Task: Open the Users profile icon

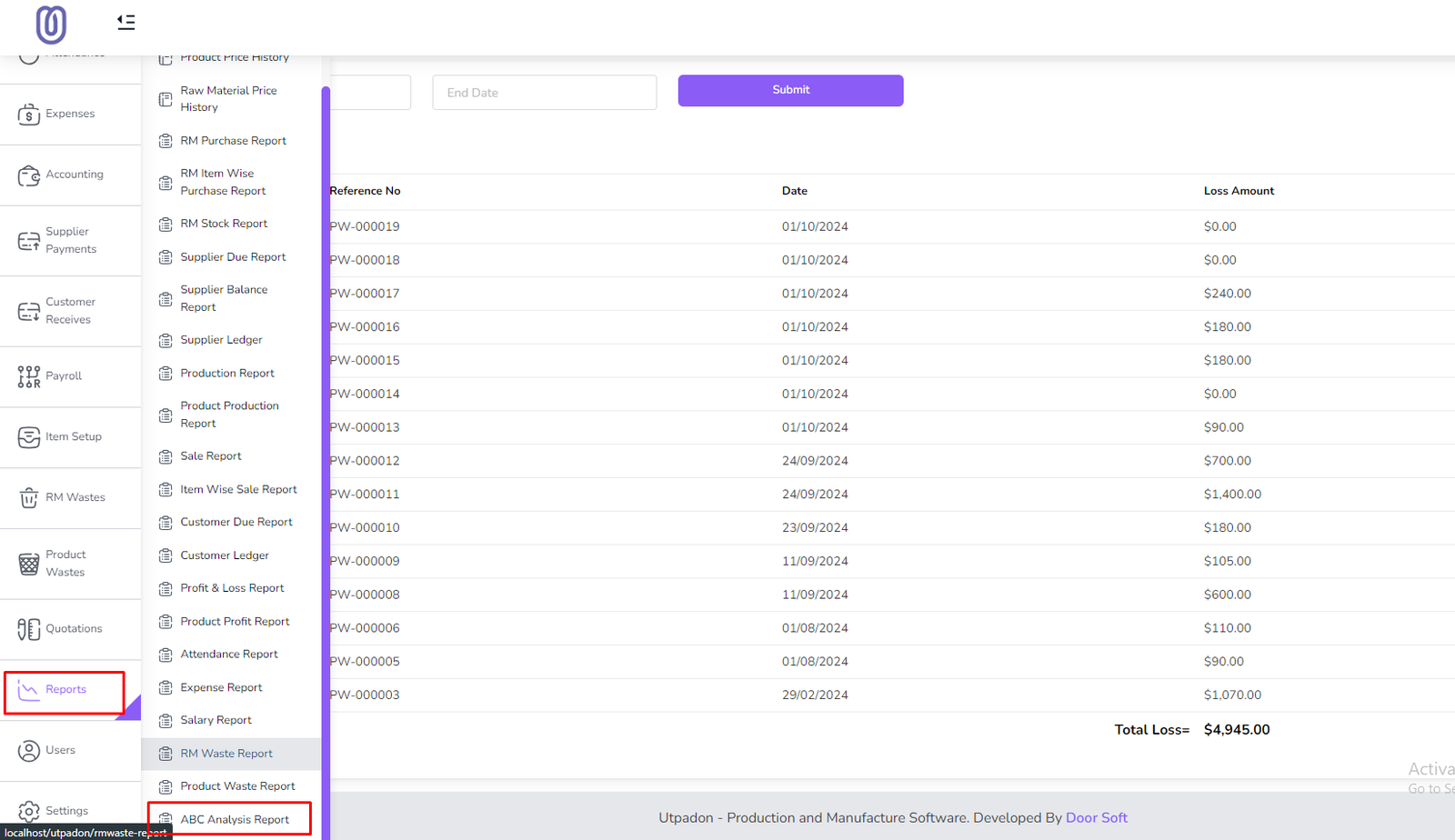Action: (x=29, y=751)
